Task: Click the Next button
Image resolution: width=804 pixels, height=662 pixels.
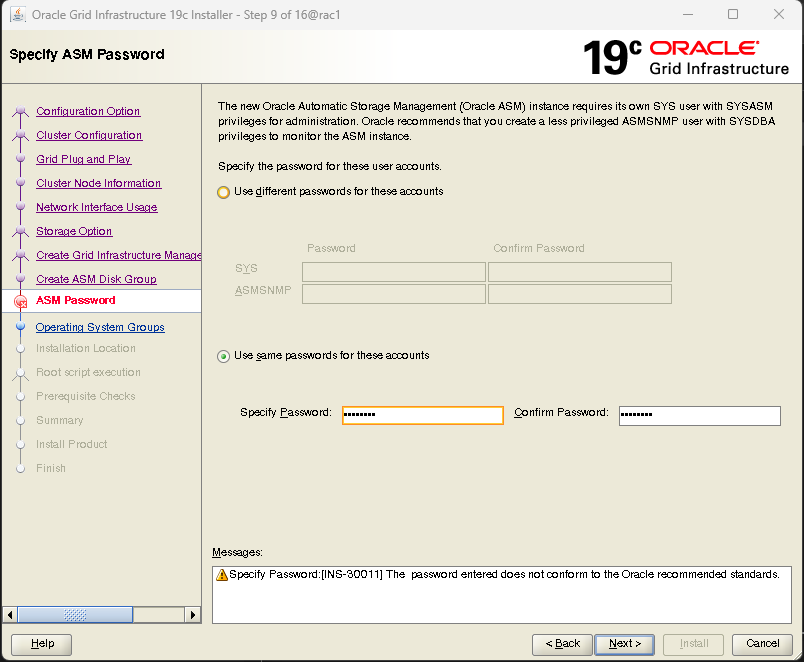Action: (625, 644)
